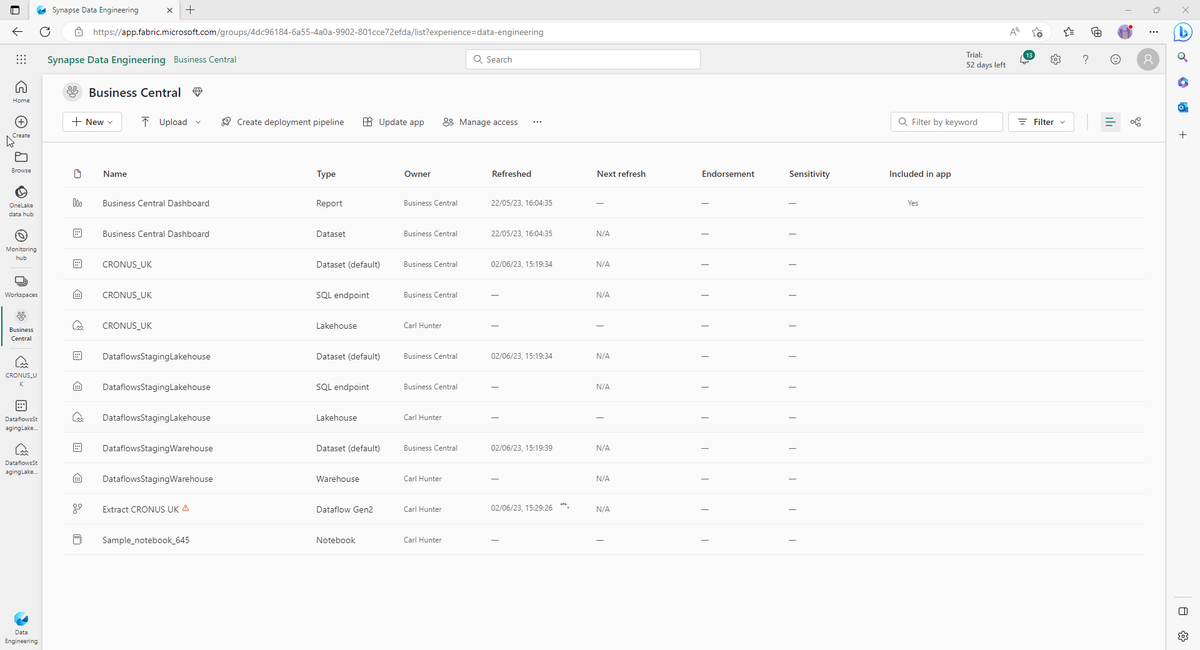Screen dimensions: 1200x650
Task: Open the New item dropdown
Action: tap(93, 122)
